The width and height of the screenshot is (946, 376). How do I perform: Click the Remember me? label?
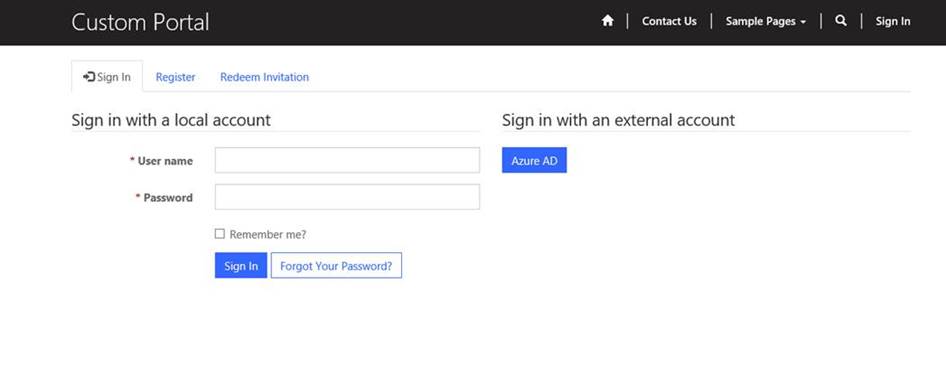pyautogui.click(x=268, y=235)
